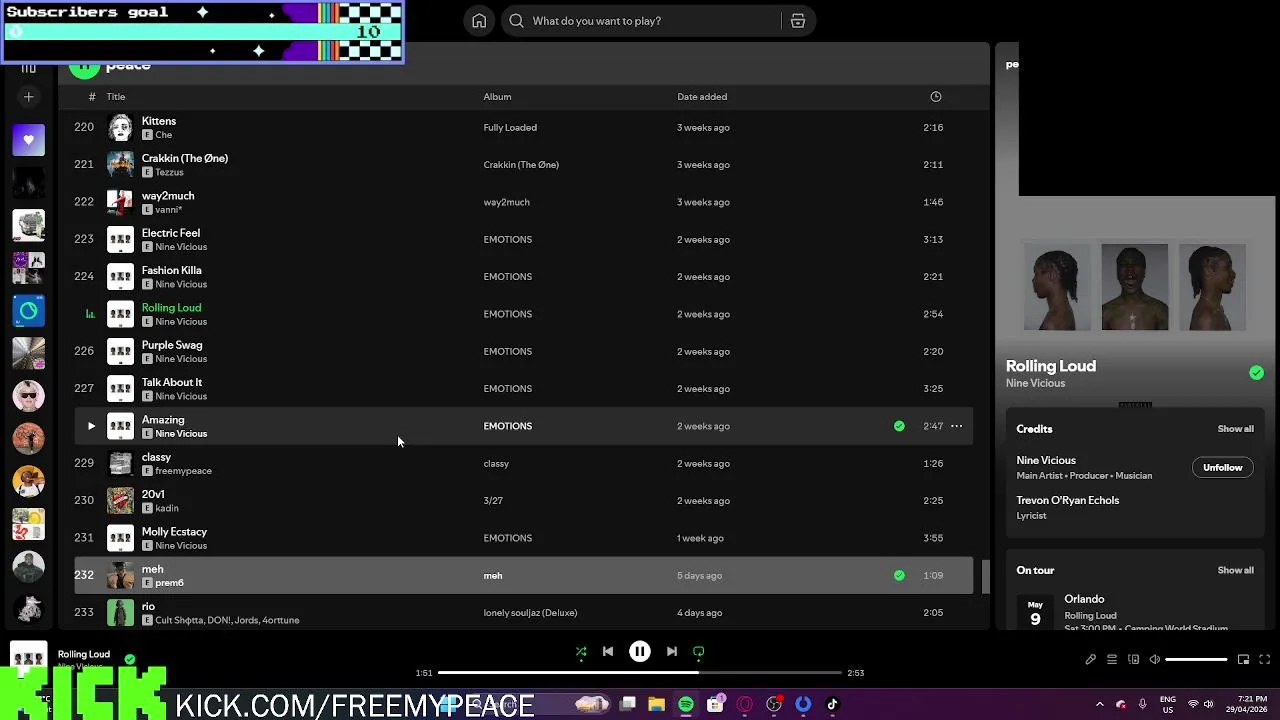Open the miniplayer
Viewport: 1280px width, 720px height.
tap(1243, 660)
